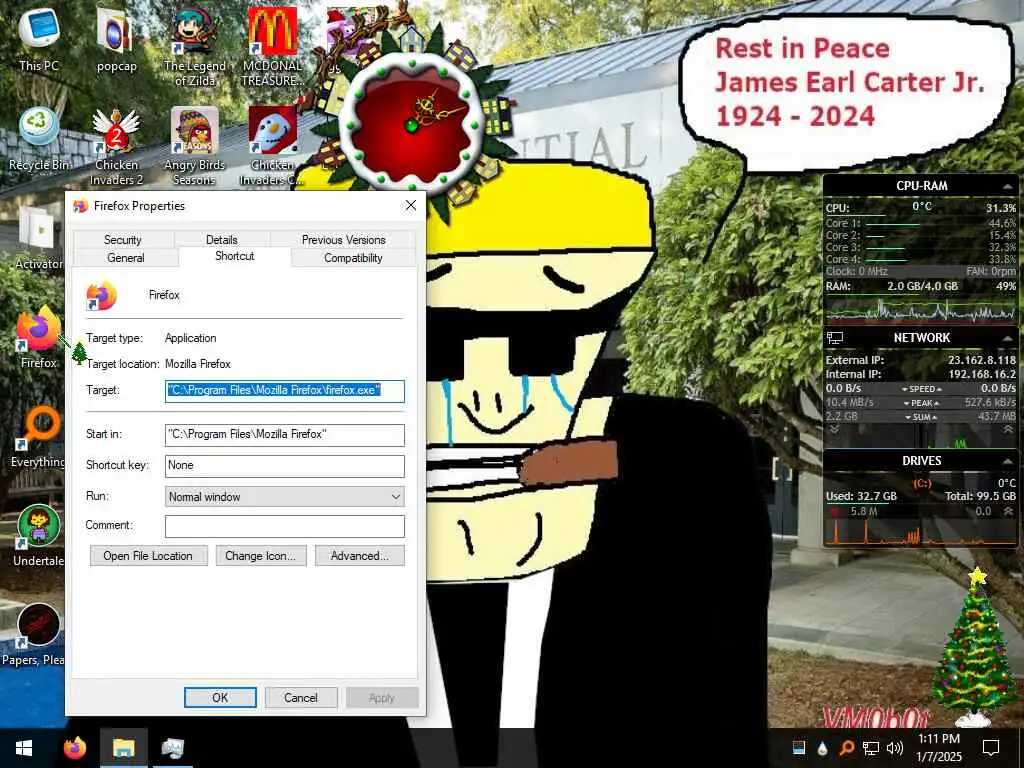1024x768 pixels.
Task: Open the Windows Start menu
Action: [24, 748]
